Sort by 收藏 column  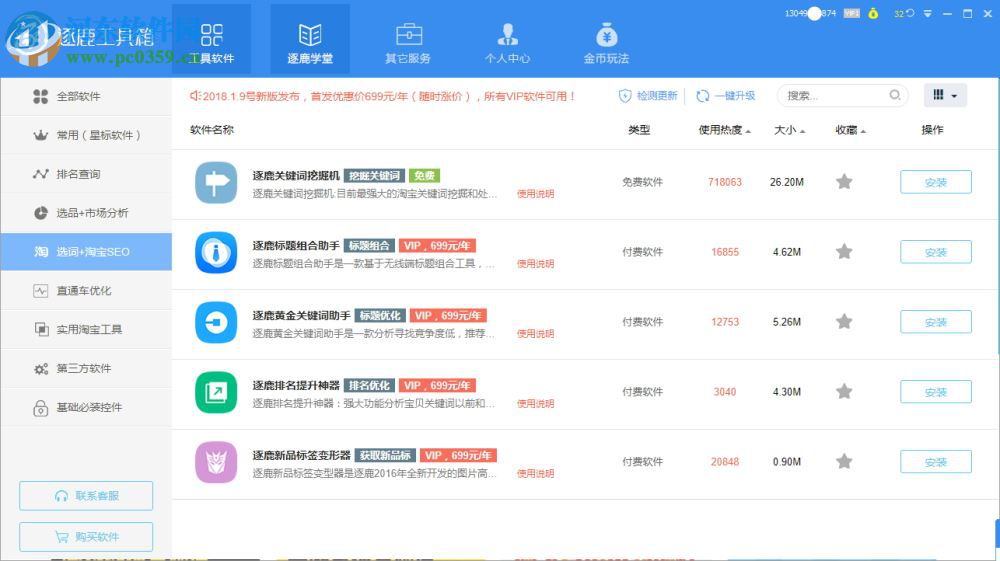tap(850, 130)
